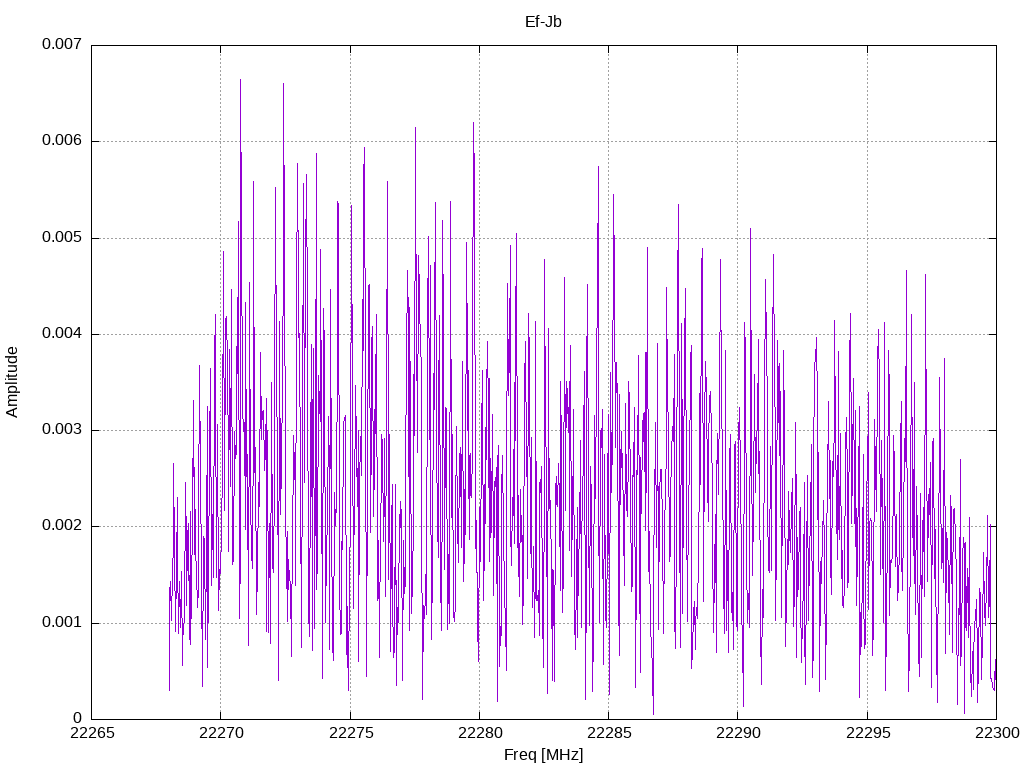This screenshot has height=768, width=1024.
Task: Click the 0 y-axis tick label
Action: [78, 718]
